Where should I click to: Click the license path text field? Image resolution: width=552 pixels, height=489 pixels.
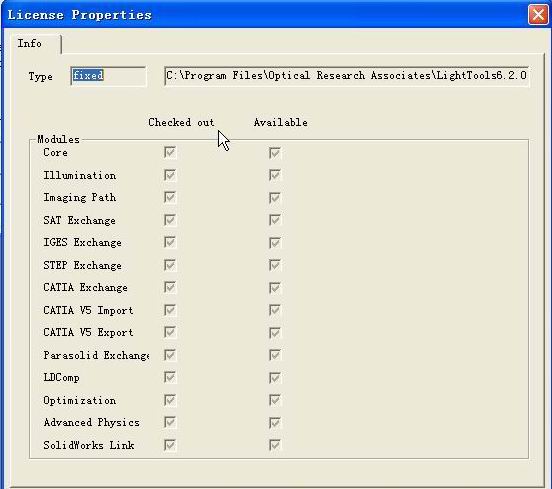pos(346,76)
